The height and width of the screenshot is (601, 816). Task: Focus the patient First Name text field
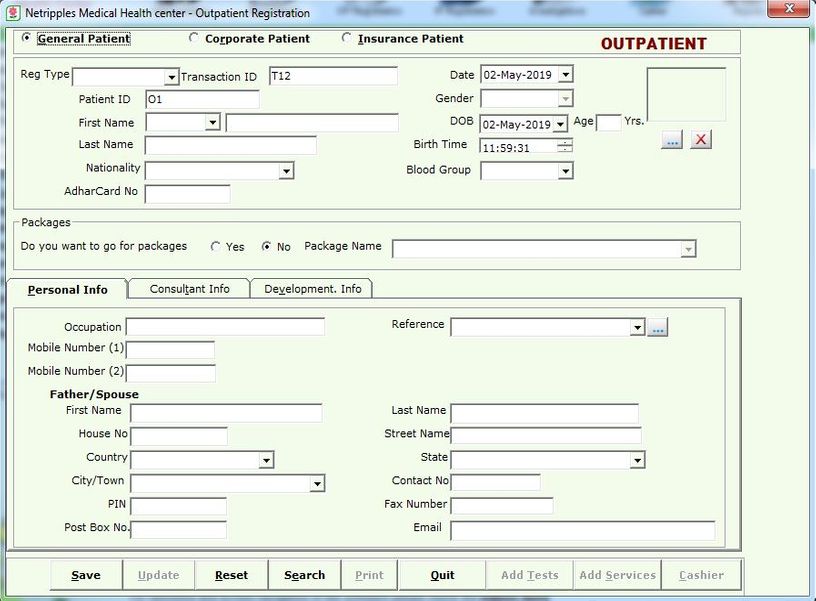312,123
